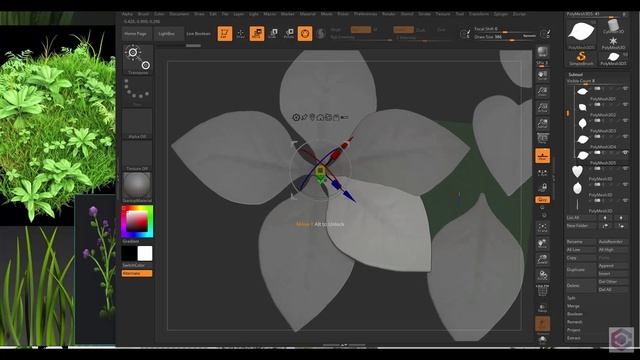Image resolution: width=640 pixels, height=360 pixels.
Task: Click the Move view icon in right shelf
Action: pyautogui.click(x=542, y=243)
